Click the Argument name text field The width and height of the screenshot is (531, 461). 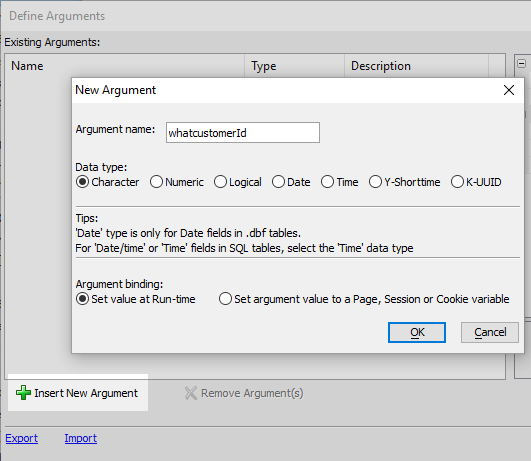[x=243, y=132]
